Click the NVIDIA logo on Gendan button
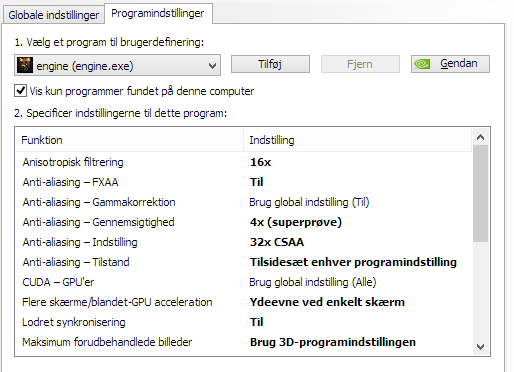Screen dimensions: 514x372 [x=422, y=64]
